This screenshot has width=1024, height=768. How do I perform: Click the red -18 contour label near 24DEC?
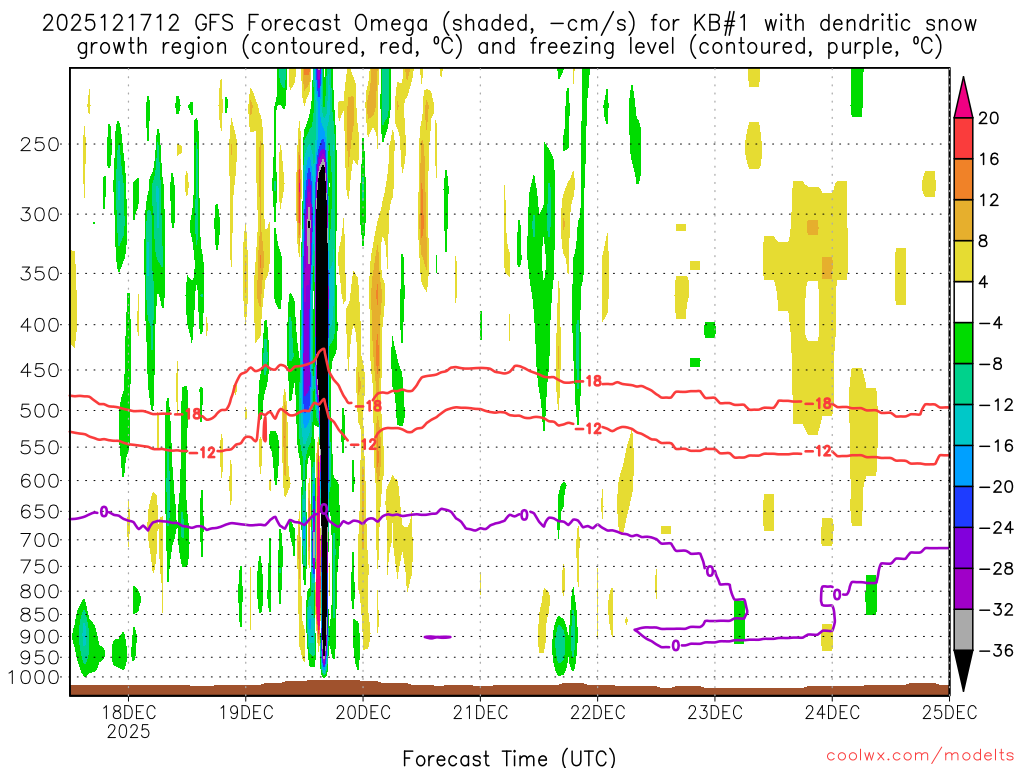(x=818, y=404)
